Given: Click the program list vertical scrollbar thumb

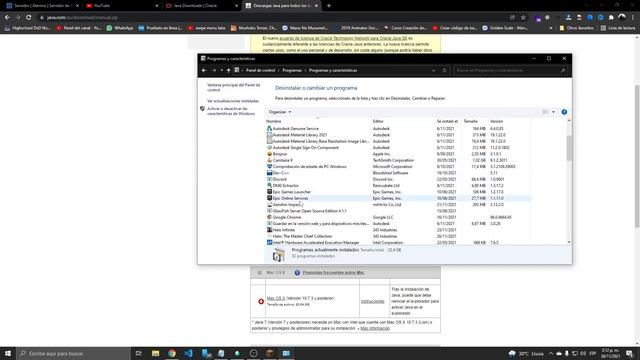Looking at the screenshot, I should point(569,148).
